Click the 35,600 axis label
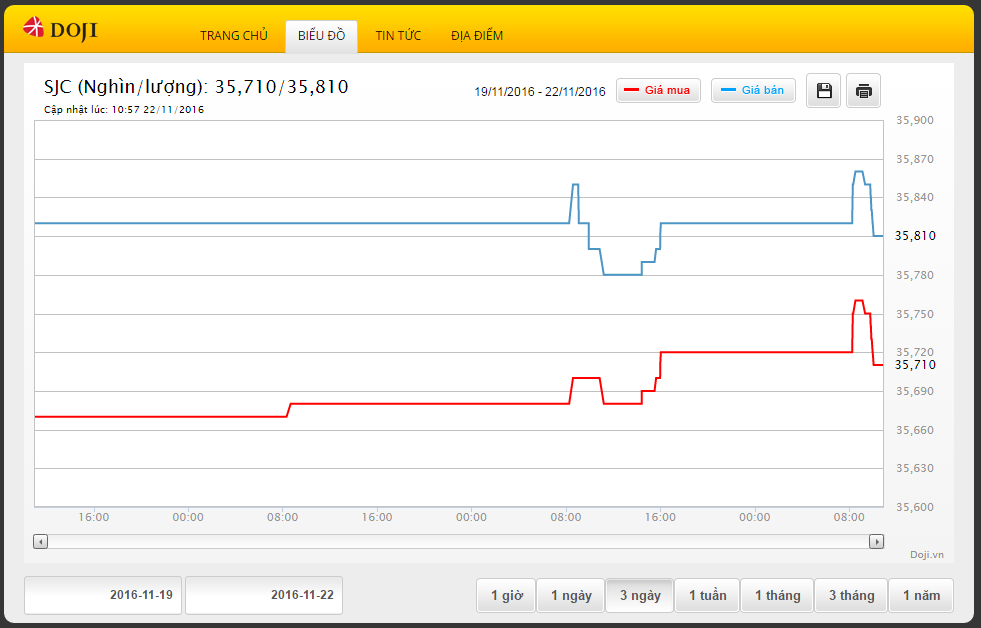 click(x=915, y=507)
